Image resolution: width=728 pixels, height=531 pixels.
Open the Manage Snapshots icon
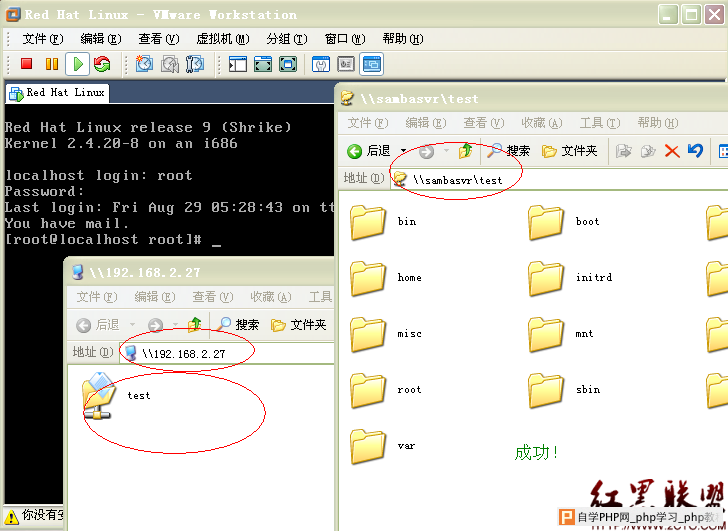(x=195, y=64)
